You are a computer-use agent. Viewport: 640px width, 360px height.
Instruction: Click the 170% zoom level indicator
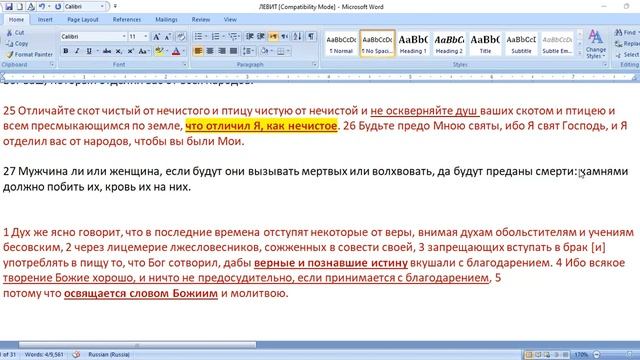(581, 355)
